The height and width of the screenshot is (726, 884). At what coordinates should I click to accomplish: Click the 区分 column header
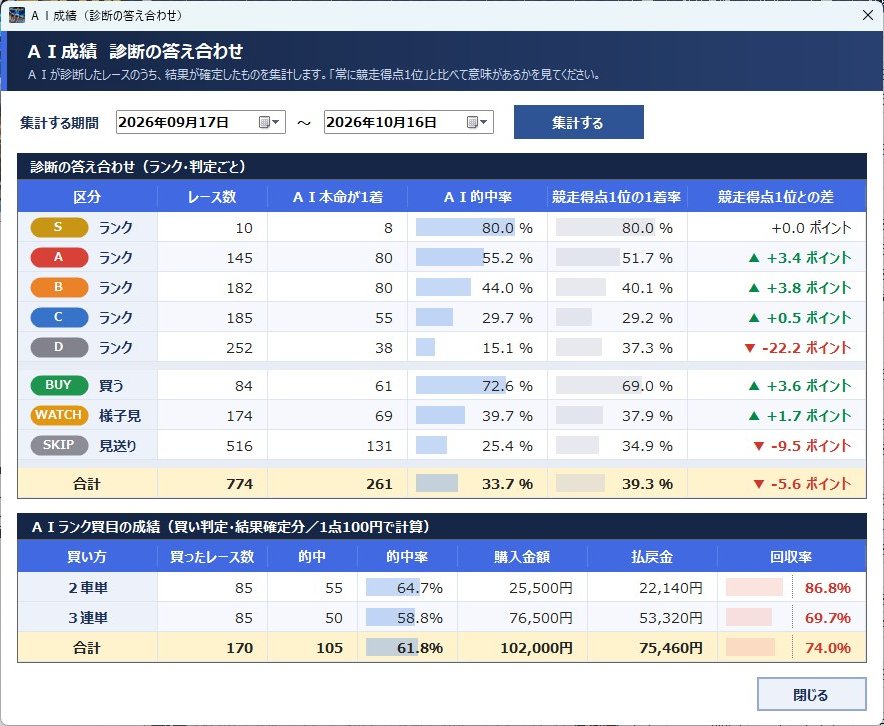87,197
